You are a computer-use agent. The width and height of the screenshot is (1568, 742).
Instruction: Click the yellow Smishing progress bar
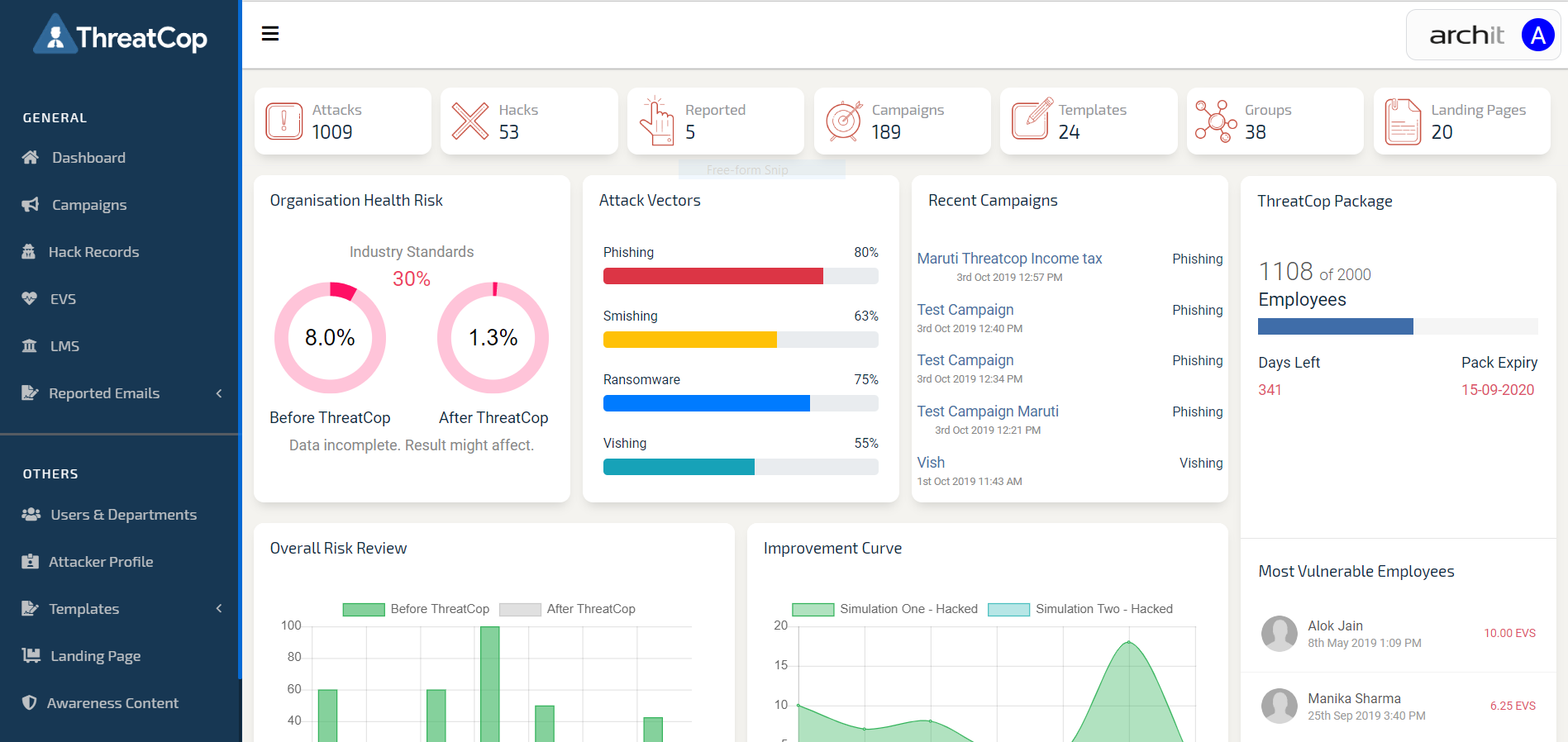[690, 340]
